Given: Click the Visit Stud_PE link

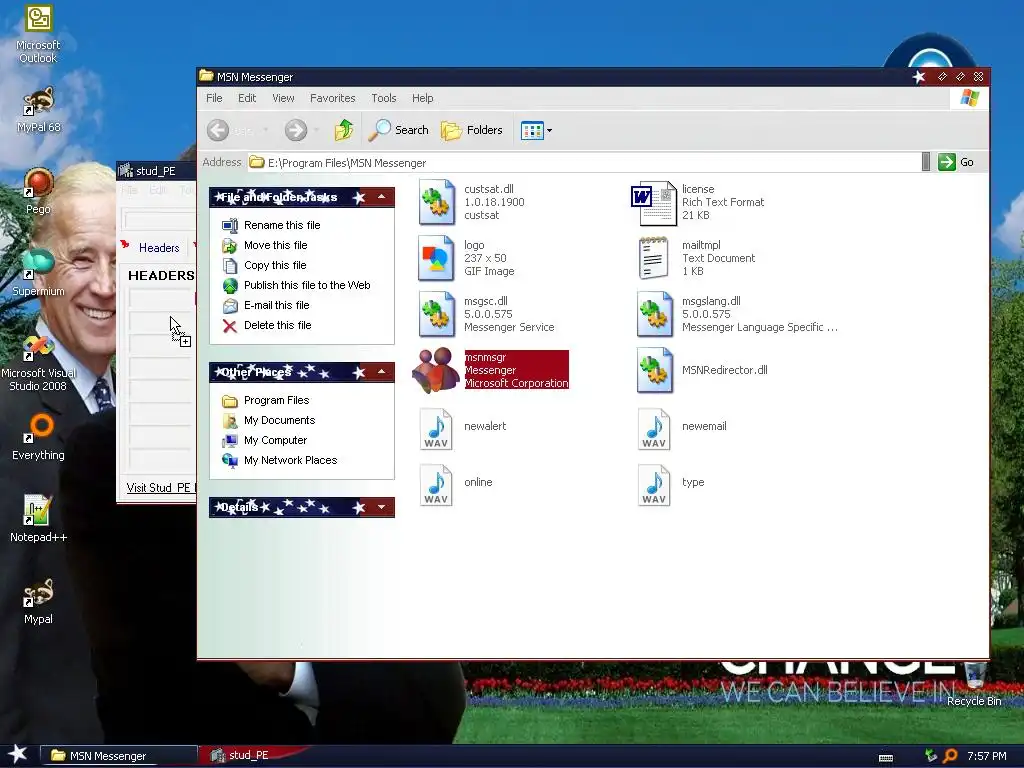Looking at the screenshot, I should (x=161, y=488).
